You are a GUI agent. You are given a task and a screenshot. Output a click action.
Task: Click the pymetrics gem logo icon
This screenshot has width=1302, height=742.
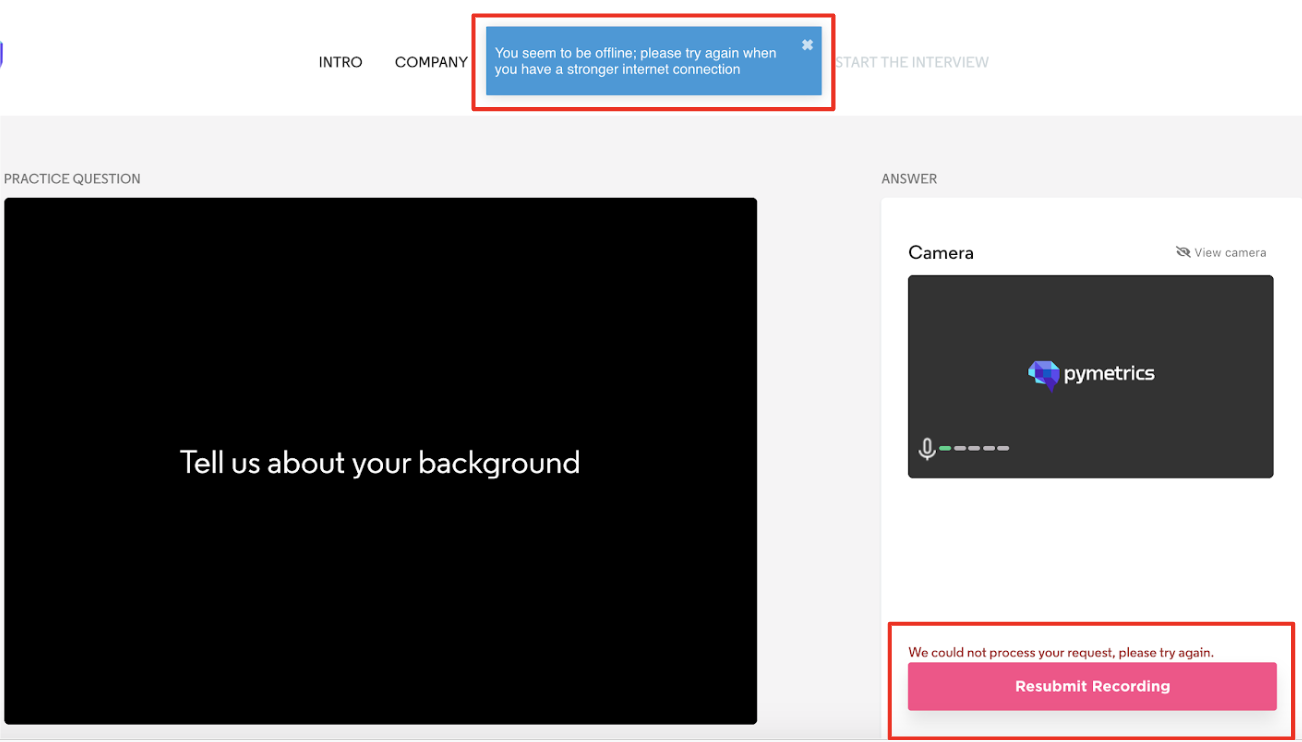tap(1043, 374)
